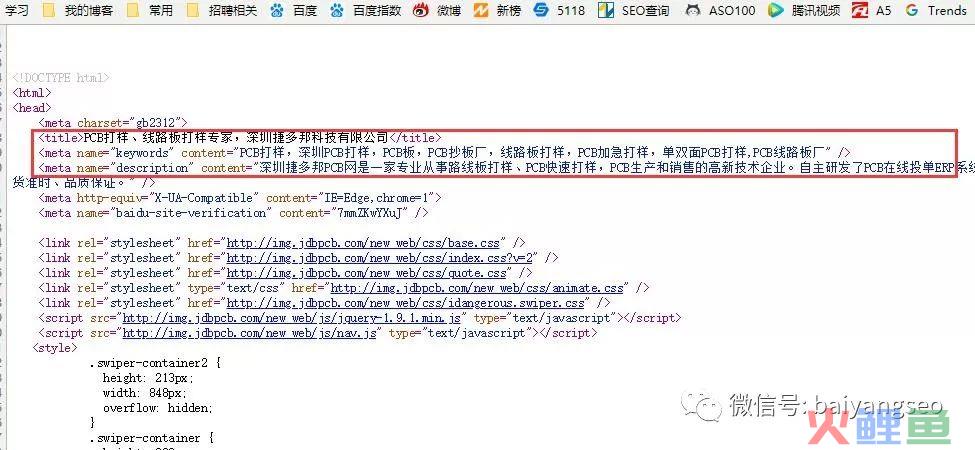Click the opening <head> tag

pyautogui.click(x=32, y=108)
